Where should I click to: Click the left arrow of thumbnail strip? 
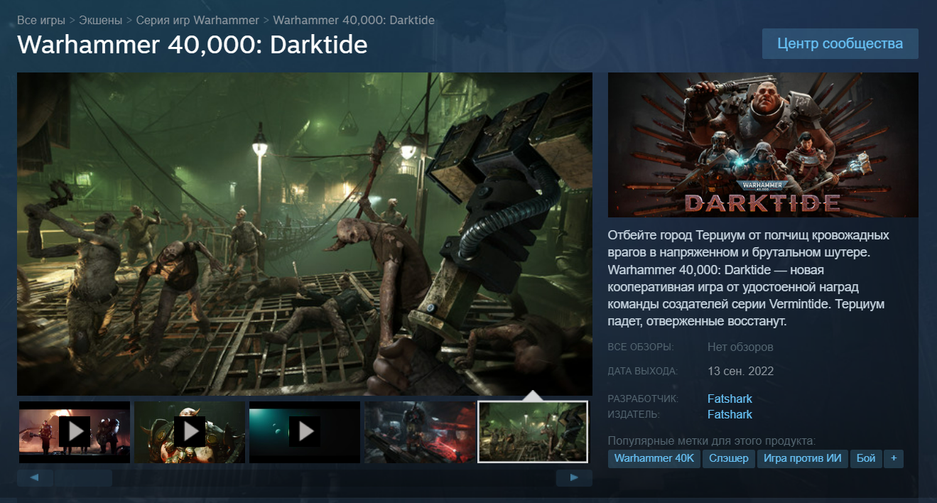click(x=35, y=477)
